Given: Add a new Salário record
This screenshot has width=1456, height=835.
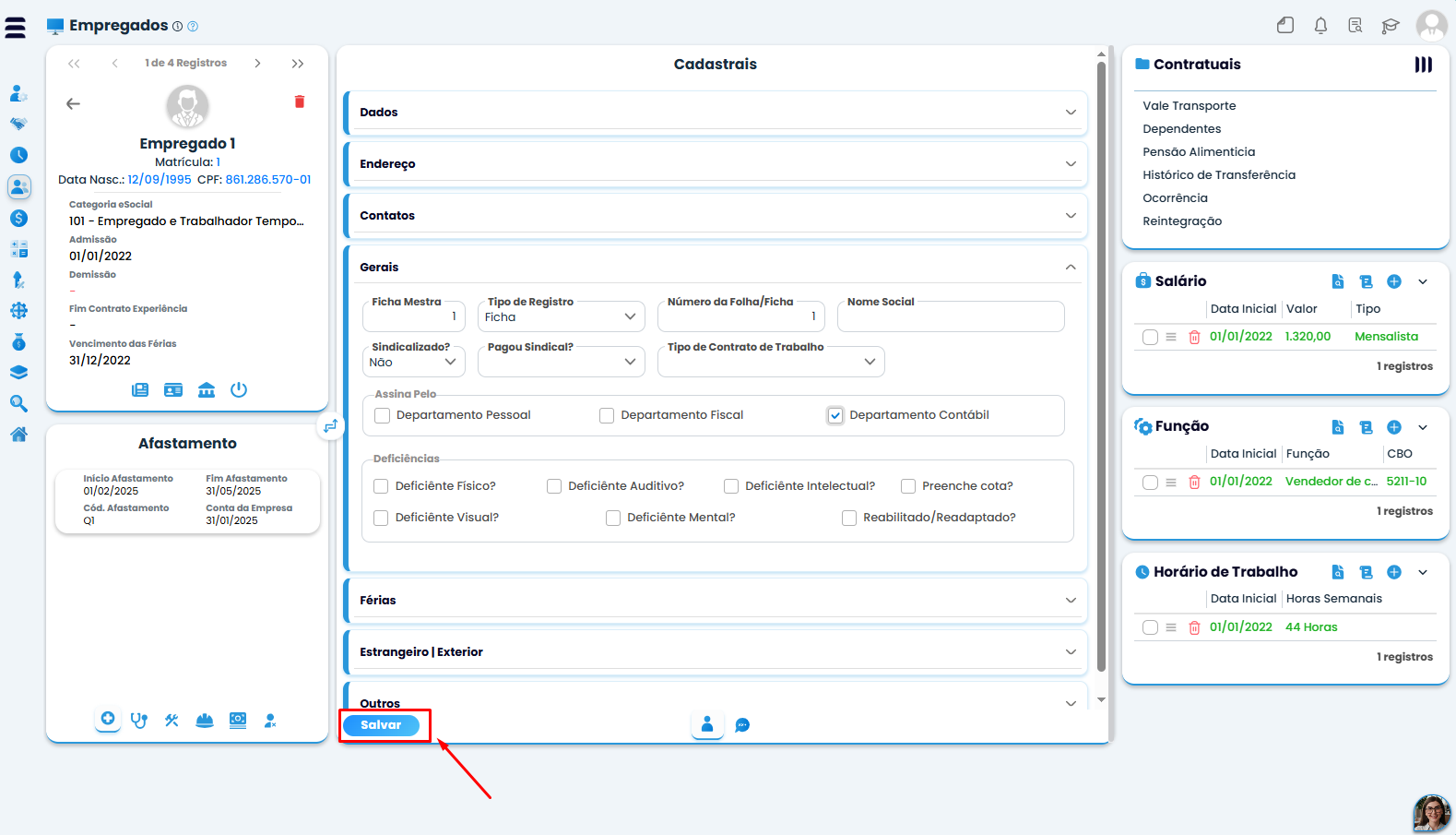Looking at the screenshot, I should pyautogui.click(x=1394, y=281).
